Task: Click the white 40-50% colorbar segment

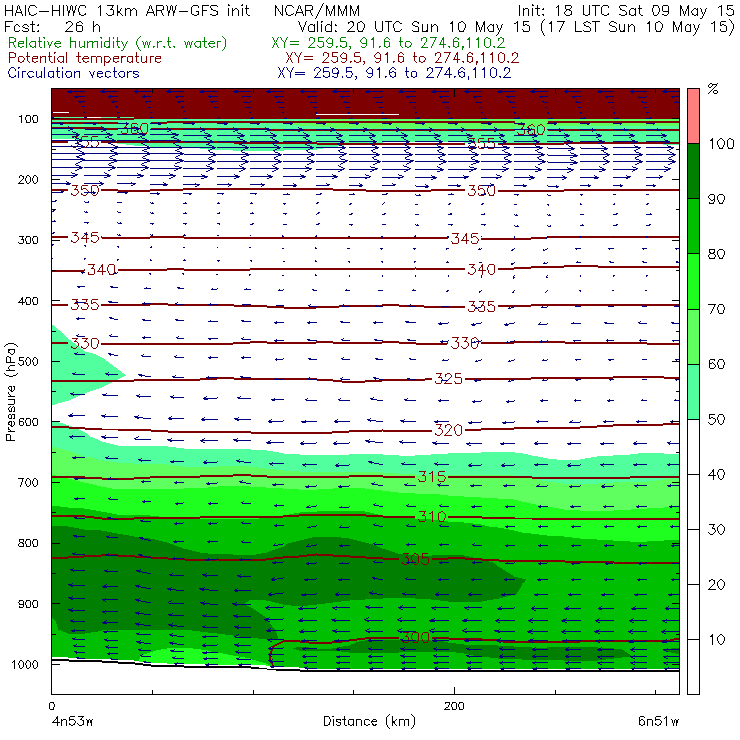Action: (x=693, y=446)
